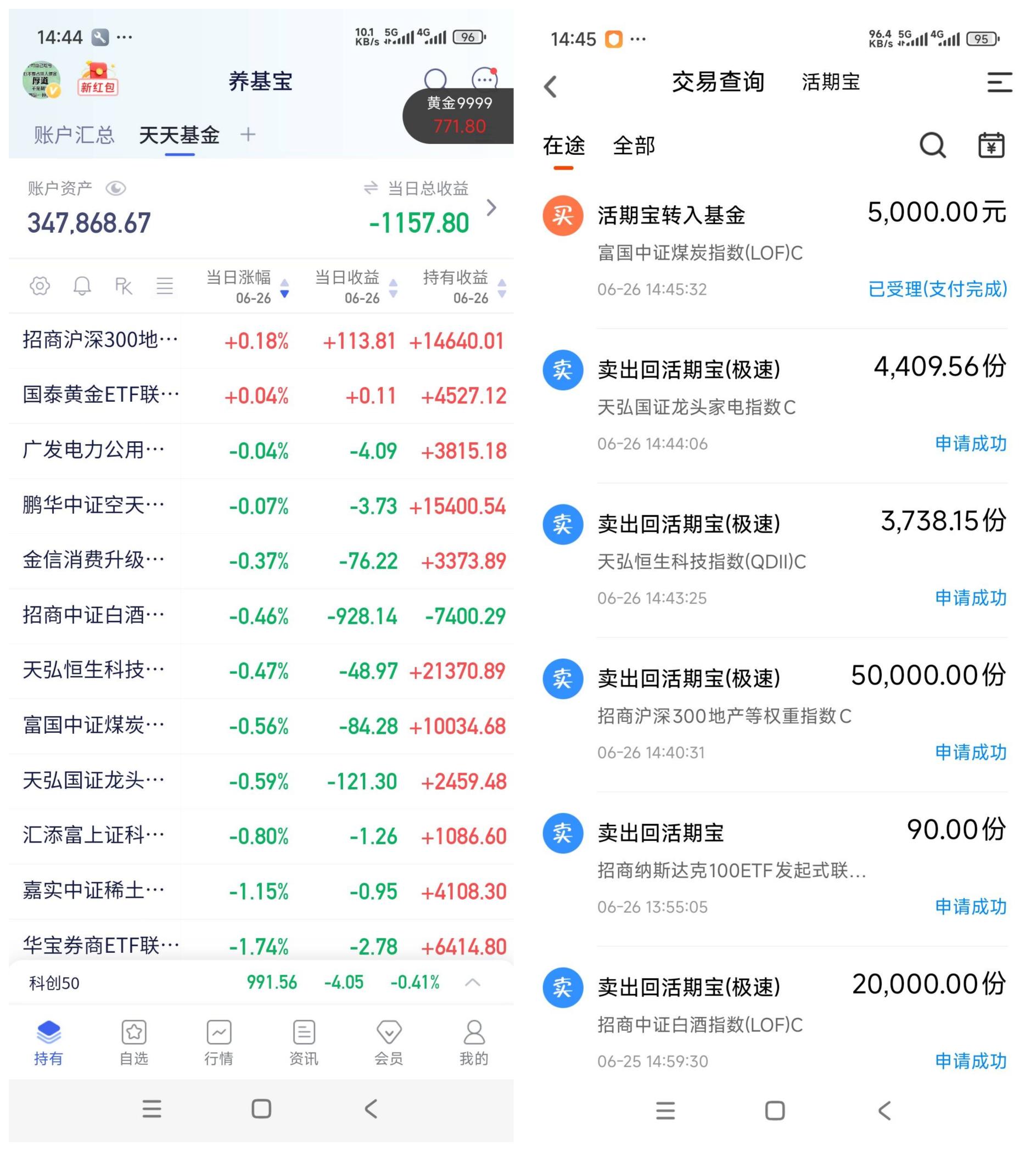
Task: Sort by 当日收益 column
Action: [355, 286]
